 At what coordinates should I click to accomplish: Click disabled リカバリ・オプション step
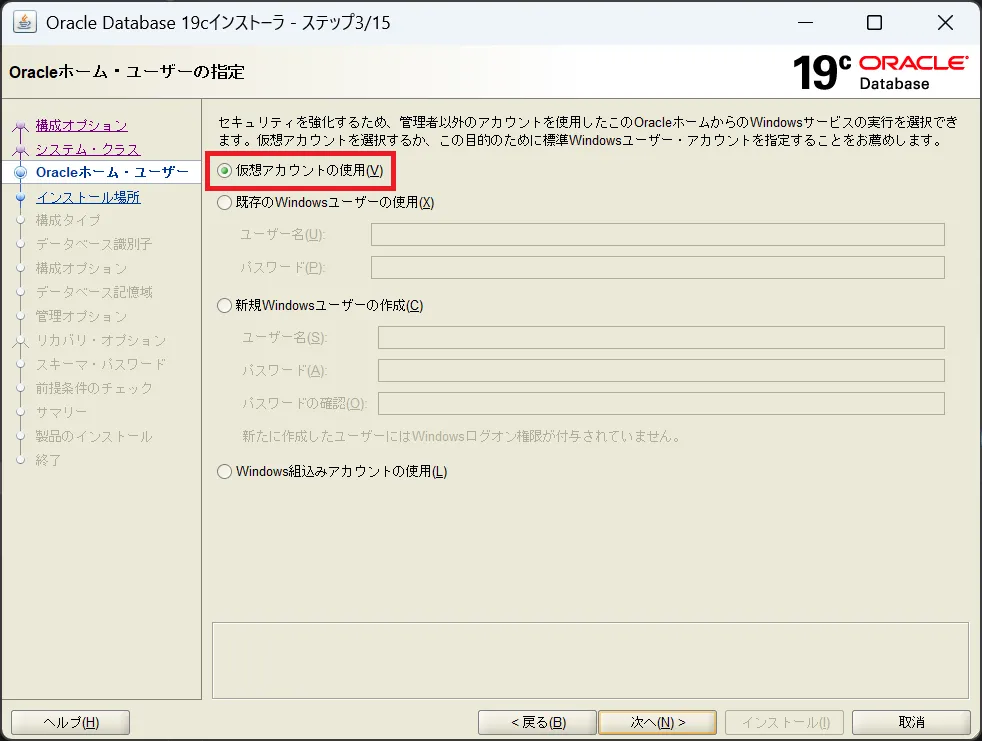point(101,340)
